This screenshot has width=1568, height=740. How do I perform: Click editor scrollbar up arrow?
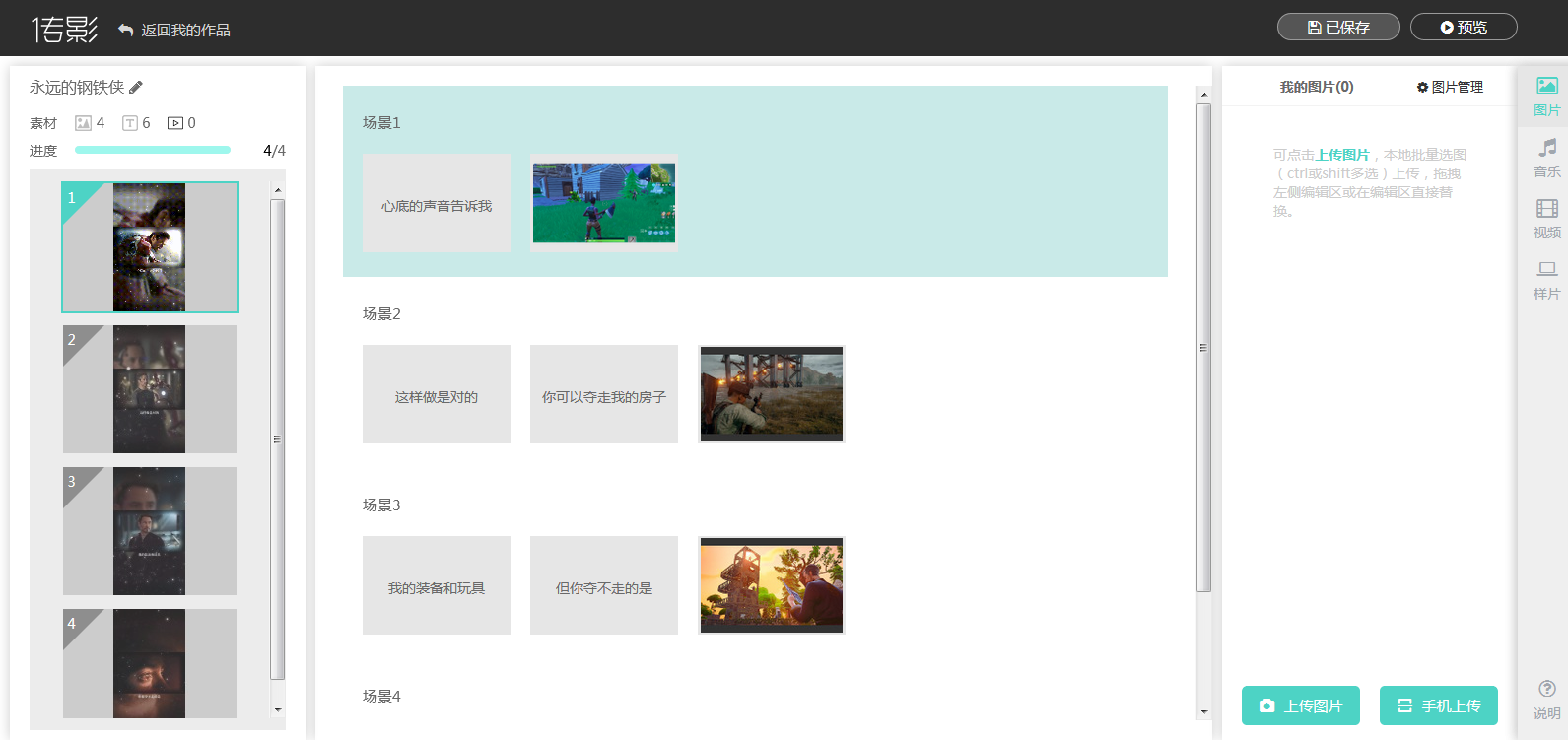coord(1203,95)
